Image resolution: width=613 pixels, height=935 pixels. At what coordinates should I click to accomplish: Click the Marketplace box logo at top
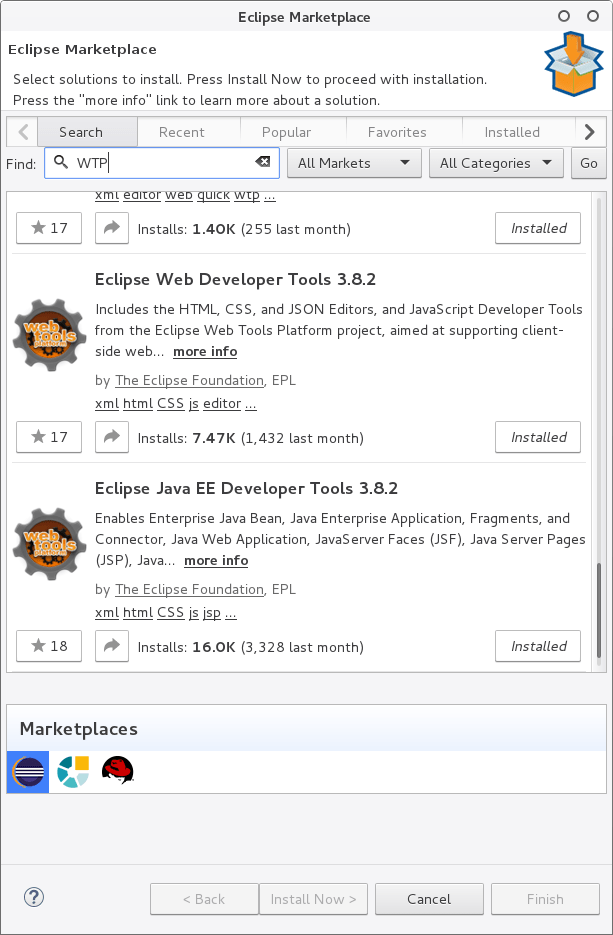pos(574,64)
